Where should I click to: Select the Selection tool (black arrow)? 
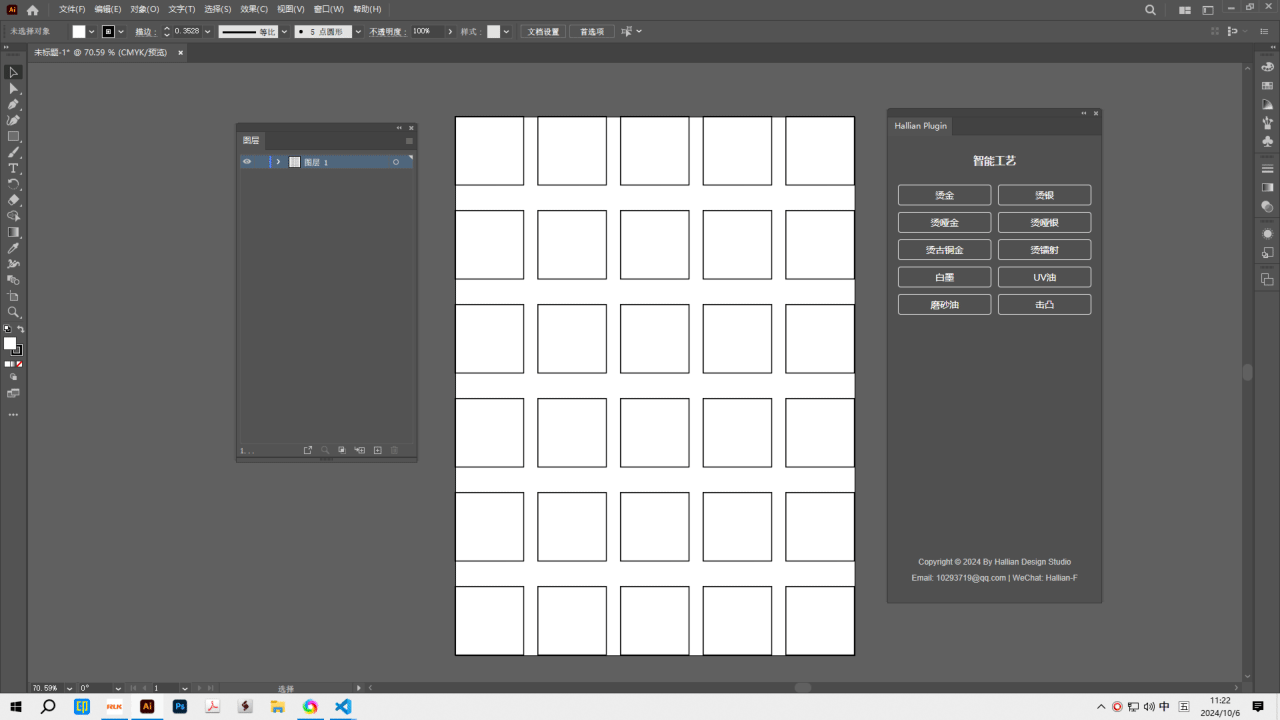coord(14,72)
